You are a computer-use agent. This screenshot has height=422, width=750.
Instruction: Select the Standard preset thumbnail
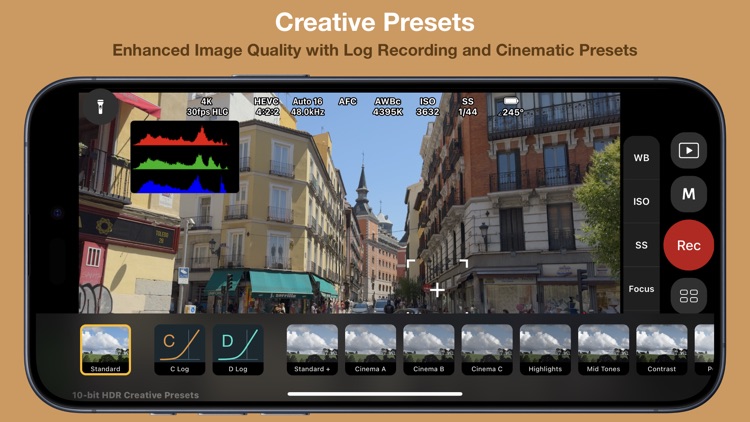[105, 350]
